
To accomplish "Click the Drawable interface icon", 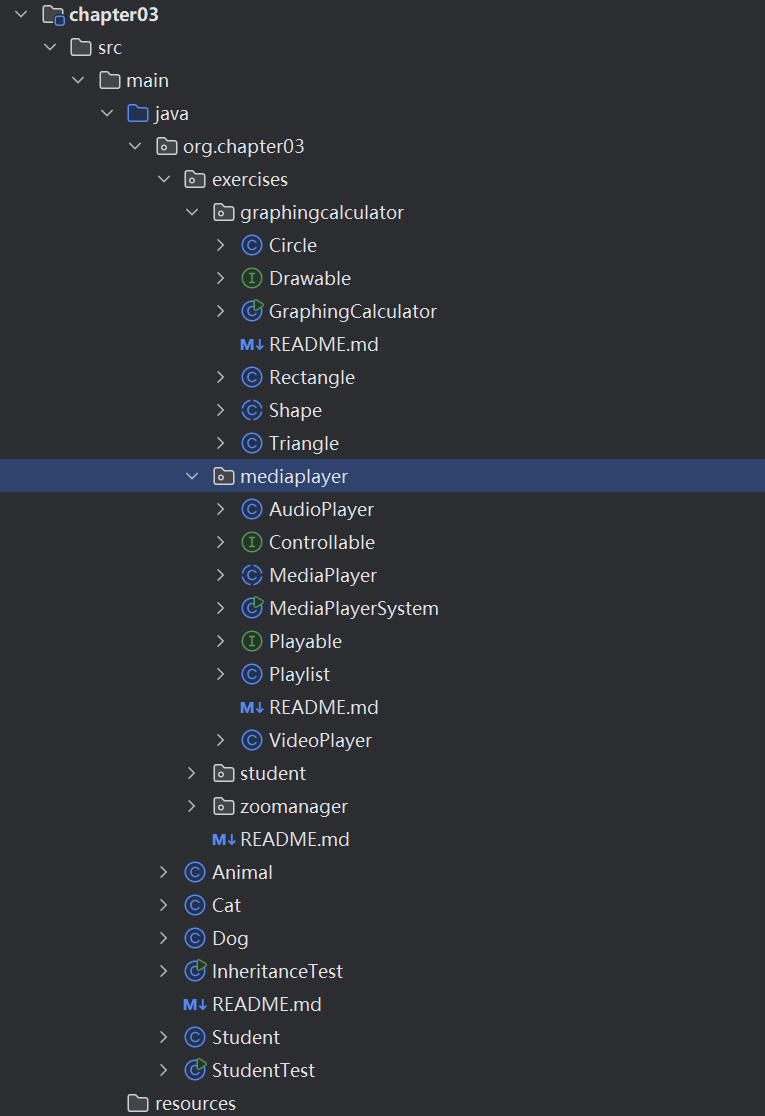I will point(252,278).
